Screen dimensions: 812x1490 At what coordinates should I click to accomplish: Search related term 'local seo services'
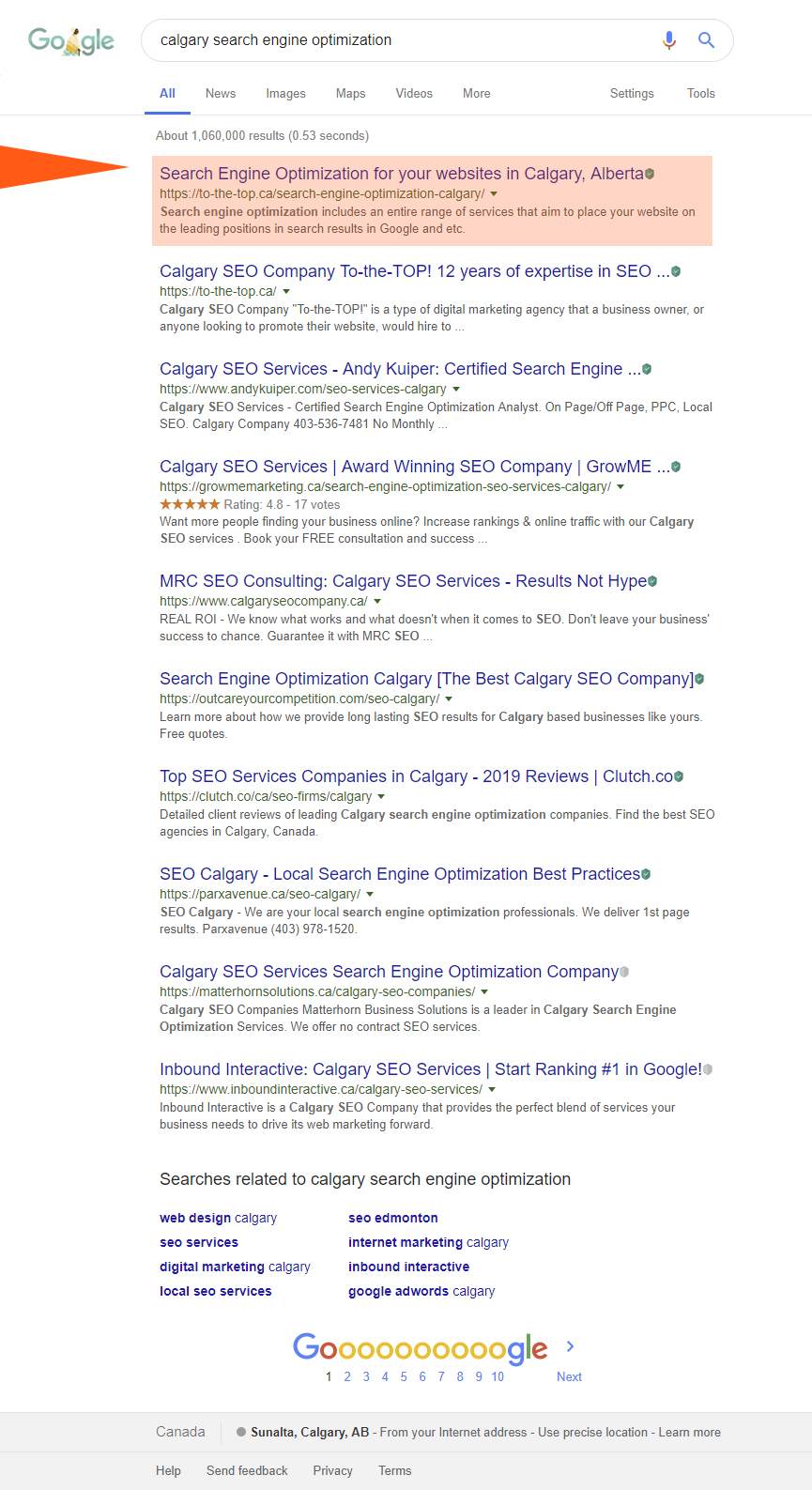click(x=216, y=1291)
